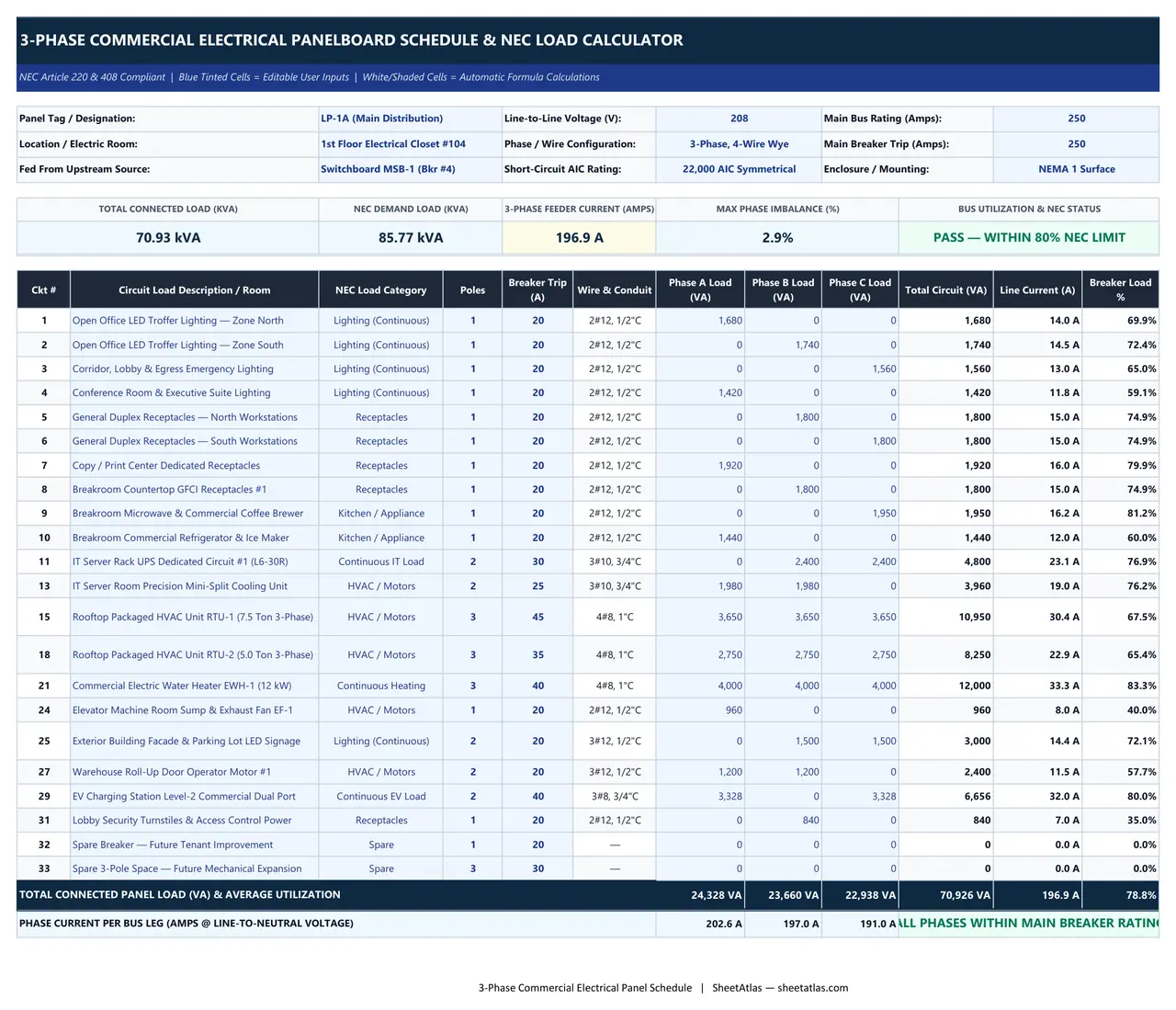Select the max phase imbalance "2.9%" value

777,237
